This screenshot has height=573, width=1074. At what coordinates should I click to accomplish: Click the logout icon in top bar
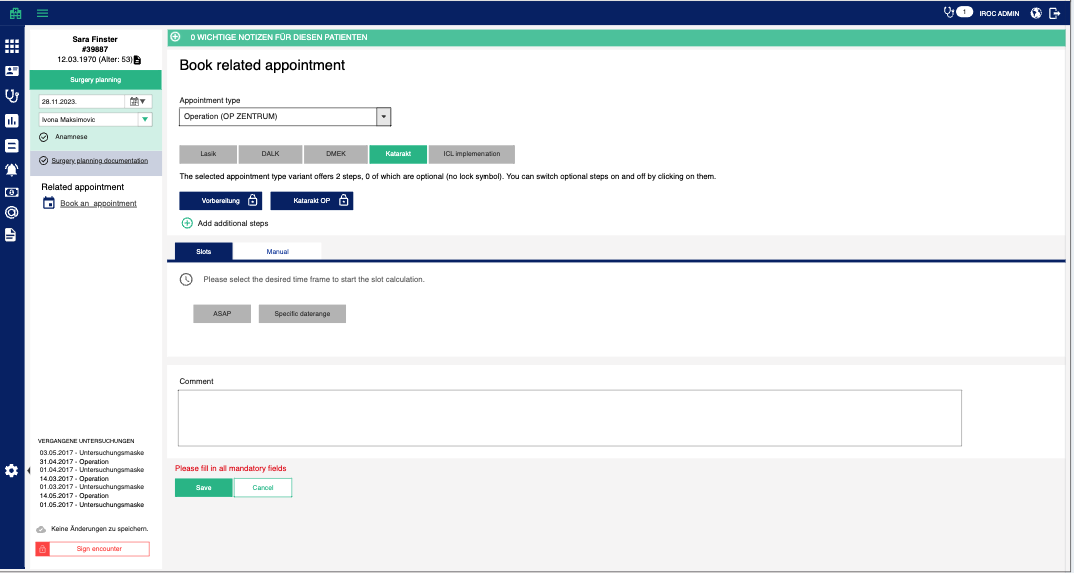[1054, 13]
